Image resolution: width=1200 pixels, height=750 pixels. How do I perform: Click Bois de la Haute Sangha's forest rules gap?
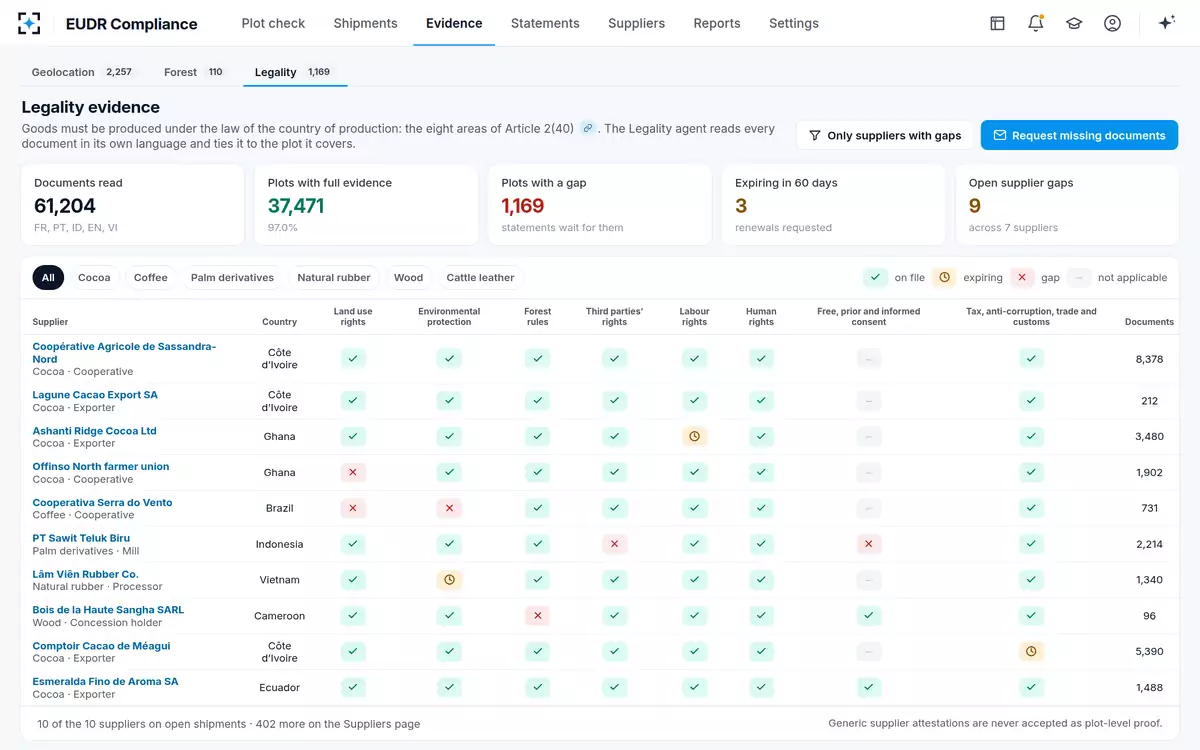pos(538,616)
